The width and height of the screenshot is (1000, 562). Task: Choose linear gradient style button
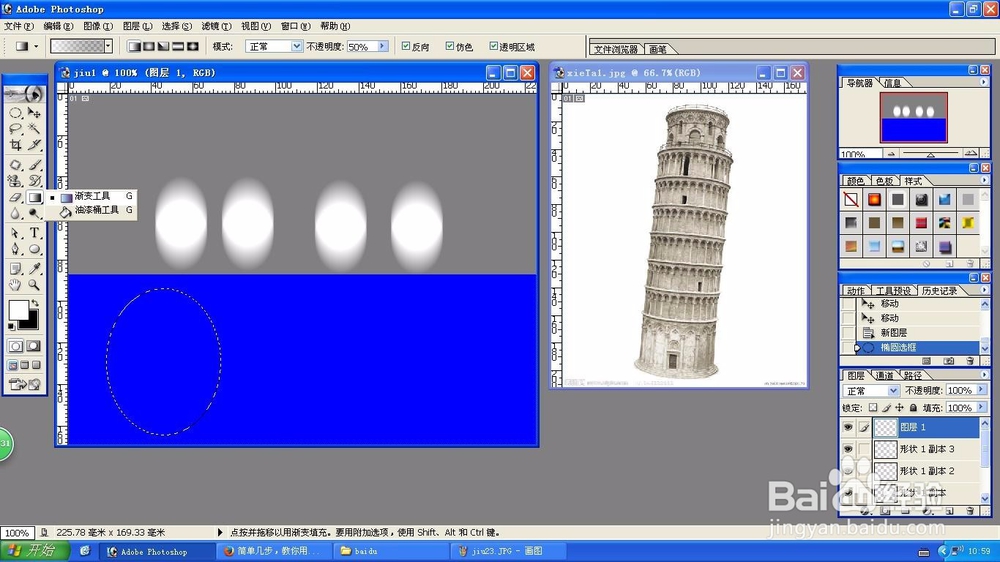[134, 47]
